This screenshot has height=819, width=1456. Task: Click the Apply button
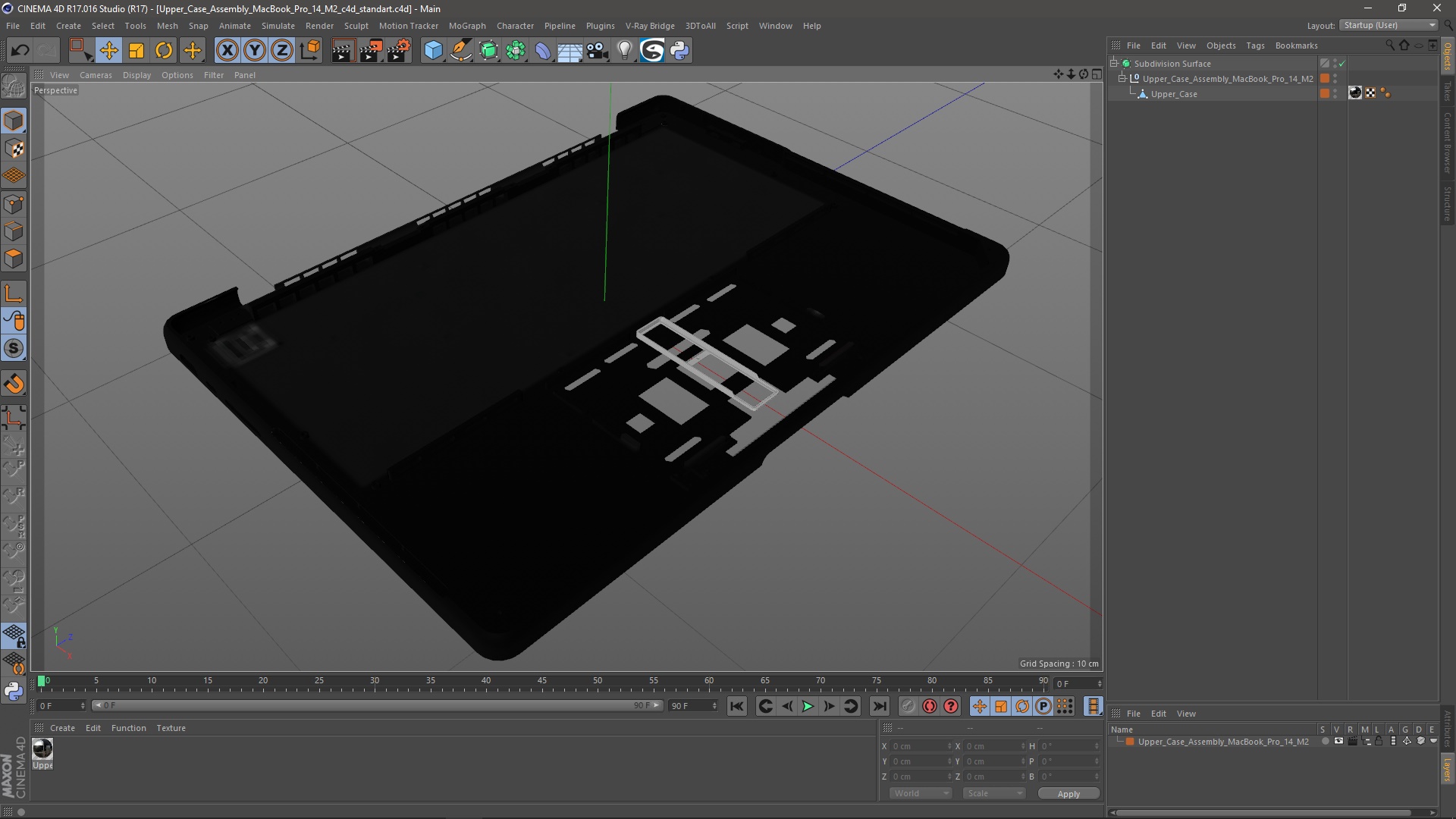[1068, 794]
